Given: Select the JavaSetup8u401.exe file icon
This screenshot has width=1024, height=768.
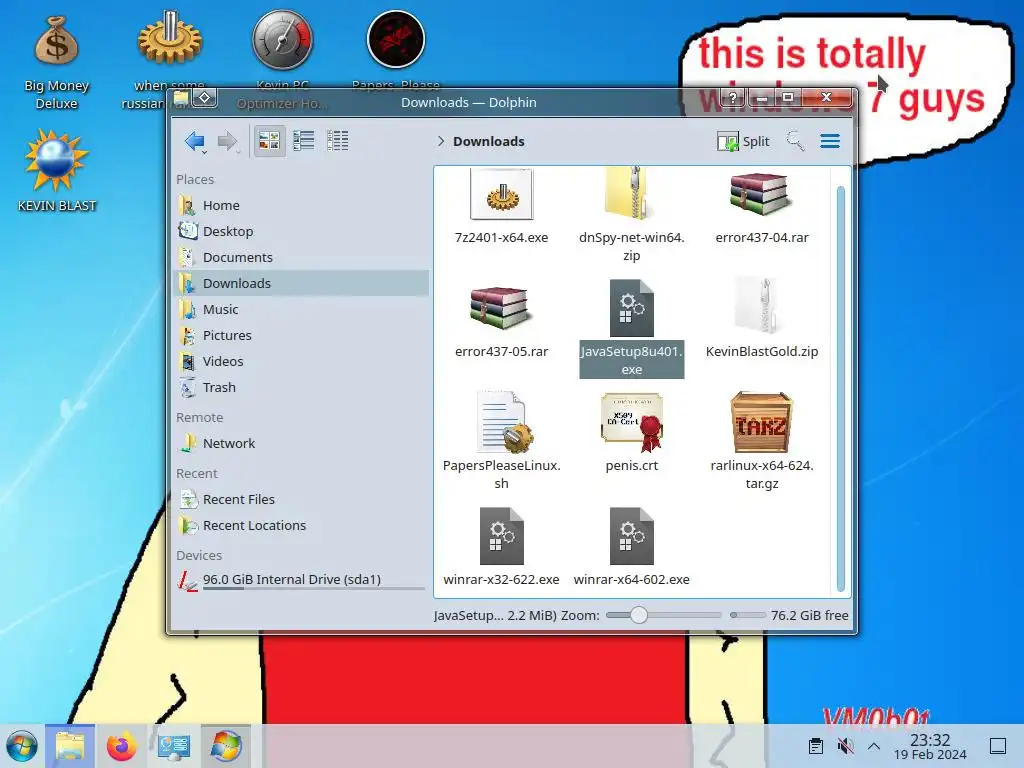Looking at the screenshot, I should pyautogui.click(x=632, y=308).
